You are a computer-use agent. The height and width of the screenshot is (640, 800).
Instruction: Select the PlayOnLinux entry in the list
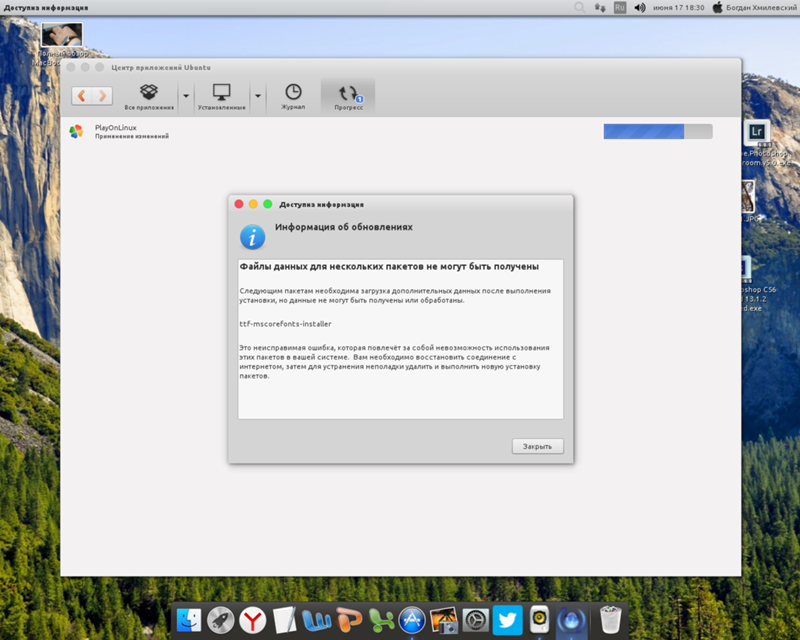115,131
